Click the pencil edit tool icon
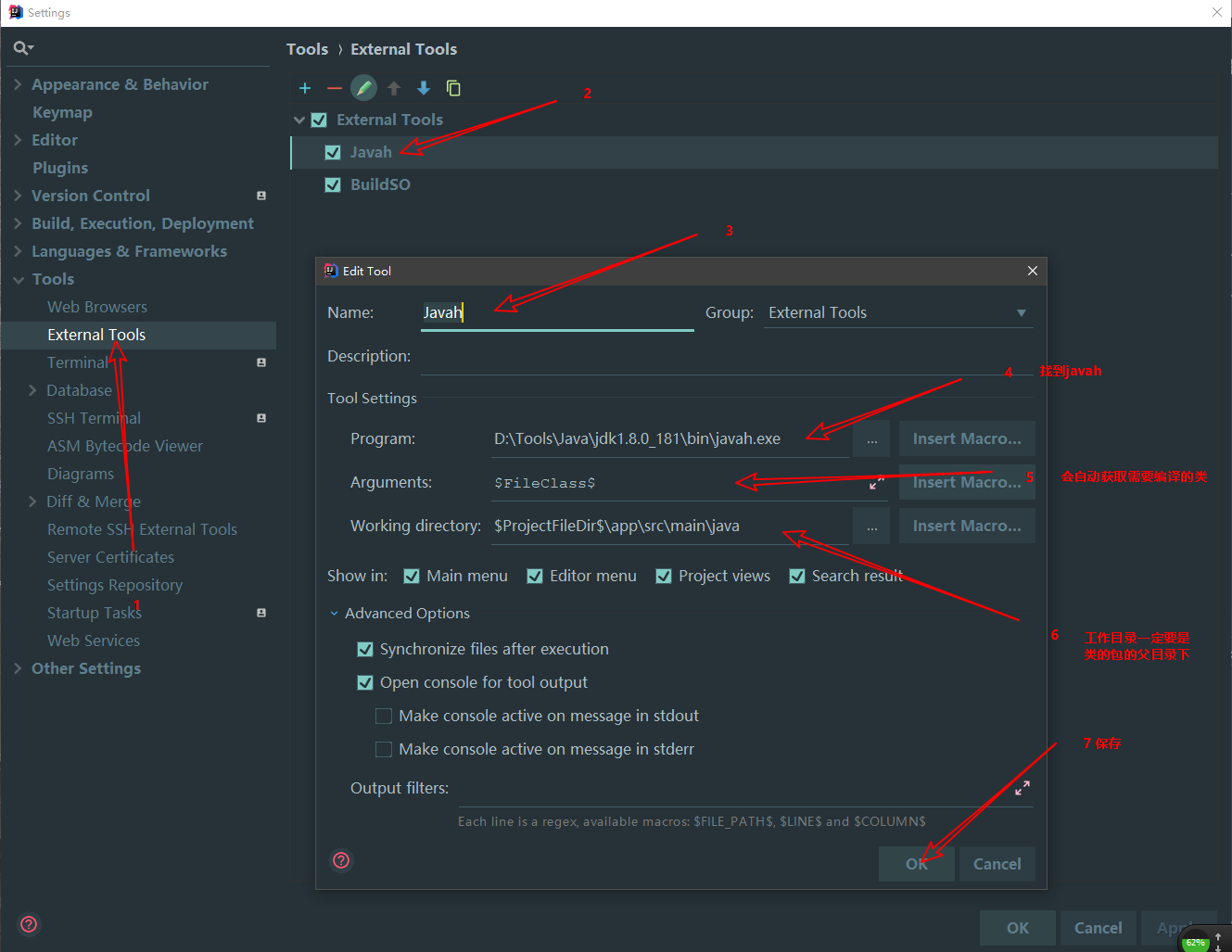The image size is (1232, 952). (x=364, y=88)
